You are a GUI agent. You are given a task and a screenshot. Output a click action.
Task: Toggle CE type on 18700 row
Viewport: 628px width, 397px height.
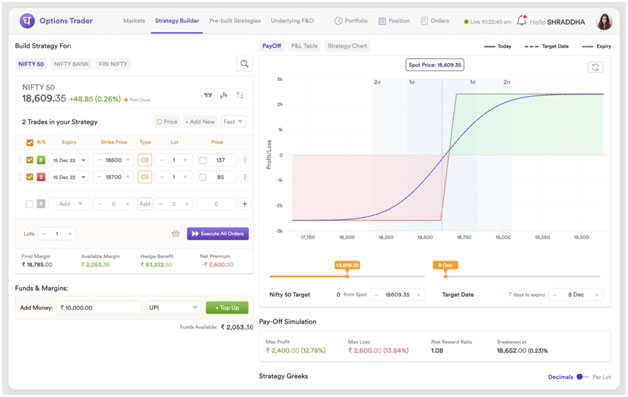(145, 177)
